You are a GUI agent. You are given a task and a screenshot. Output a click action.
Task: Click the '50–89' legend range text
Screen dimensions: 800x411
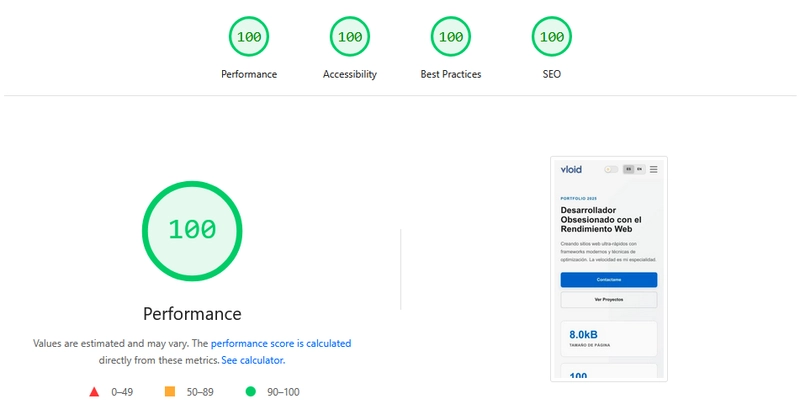pos(200,392)
